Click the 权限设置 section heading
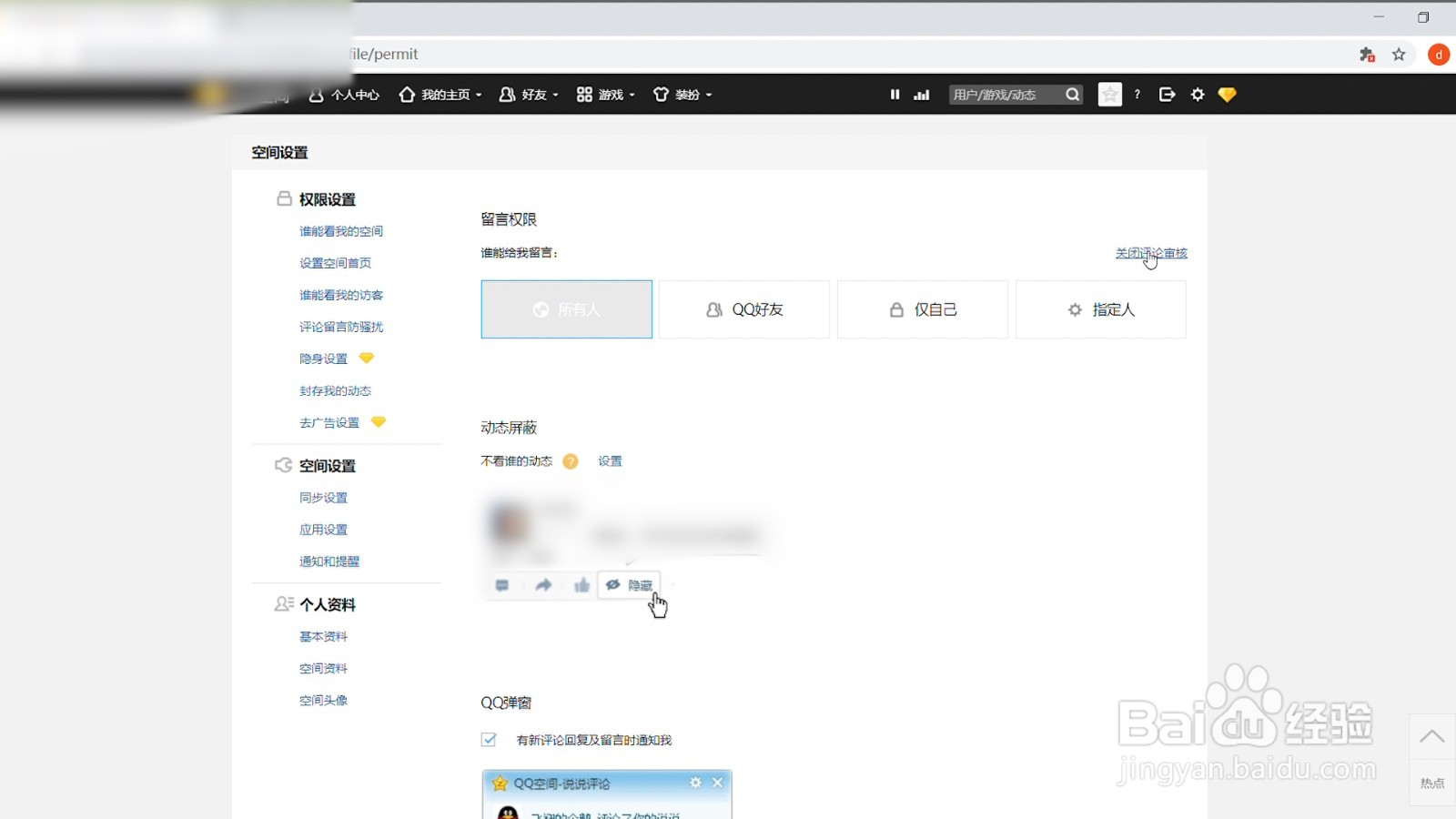1456x819 pixels. click(328, 199)
